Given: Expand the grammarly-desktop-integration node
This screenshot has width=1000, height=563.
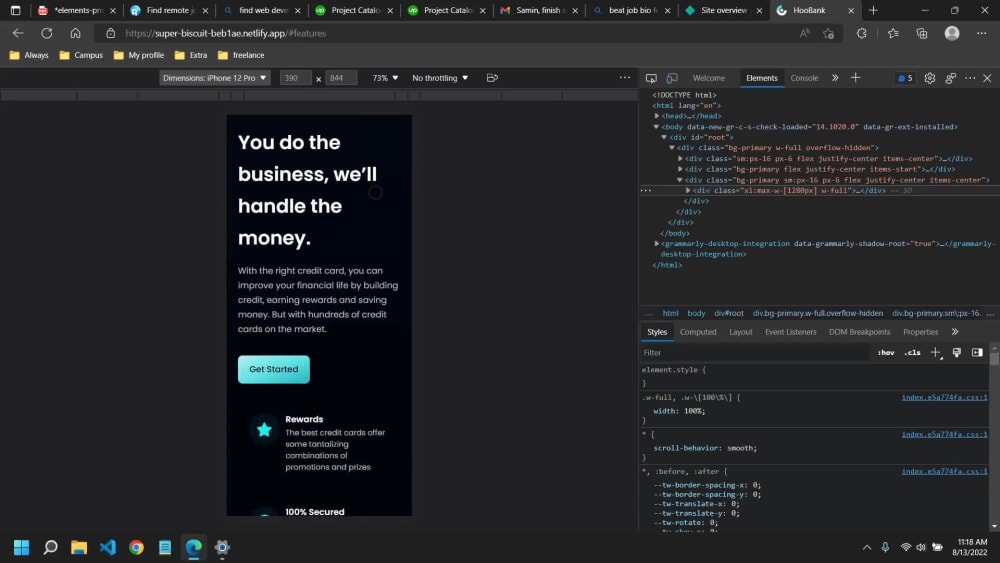Looking at the screenshot, I should (657, 244).
